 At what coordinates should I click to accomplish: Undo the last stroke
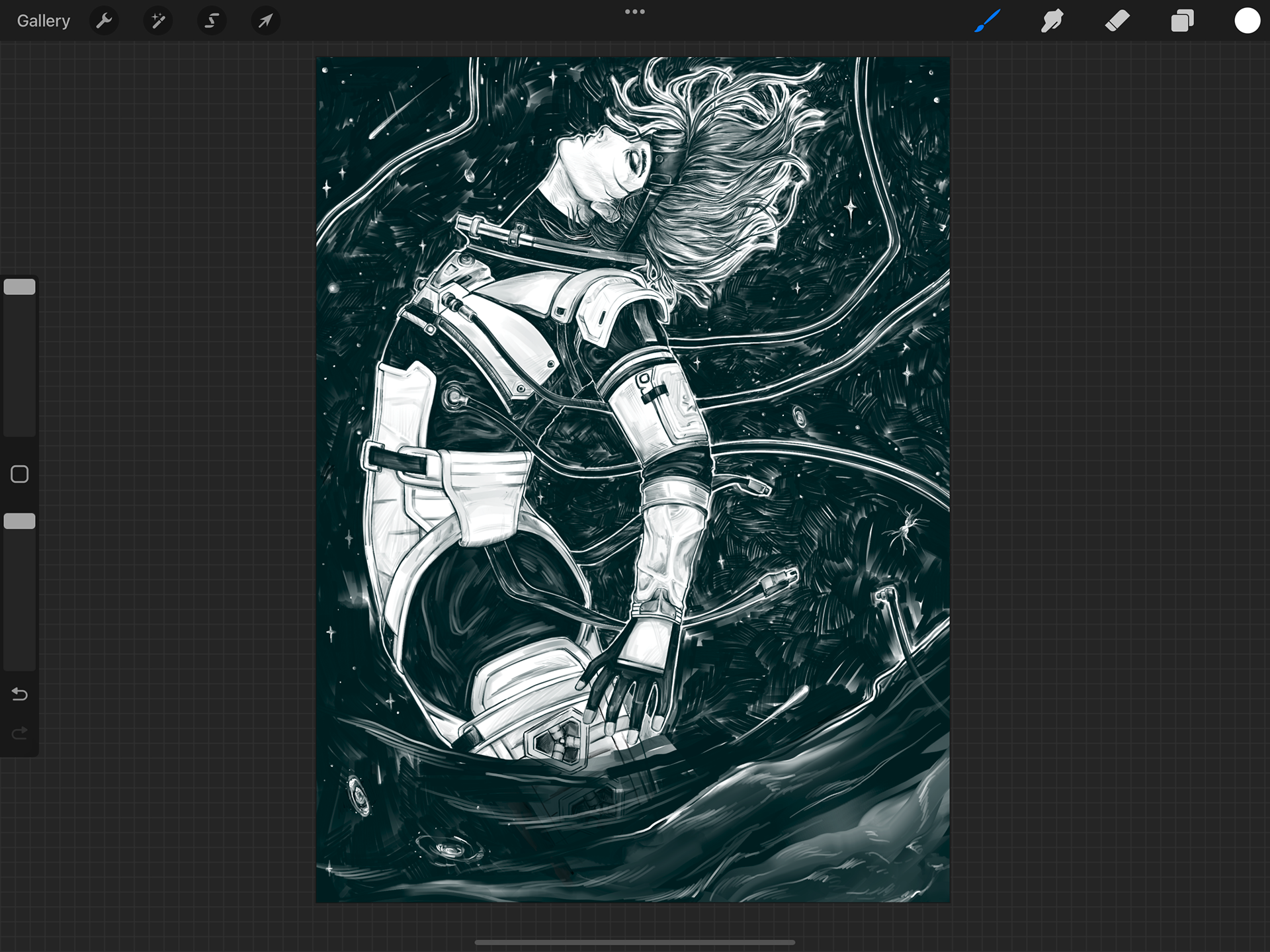(20, 694)
